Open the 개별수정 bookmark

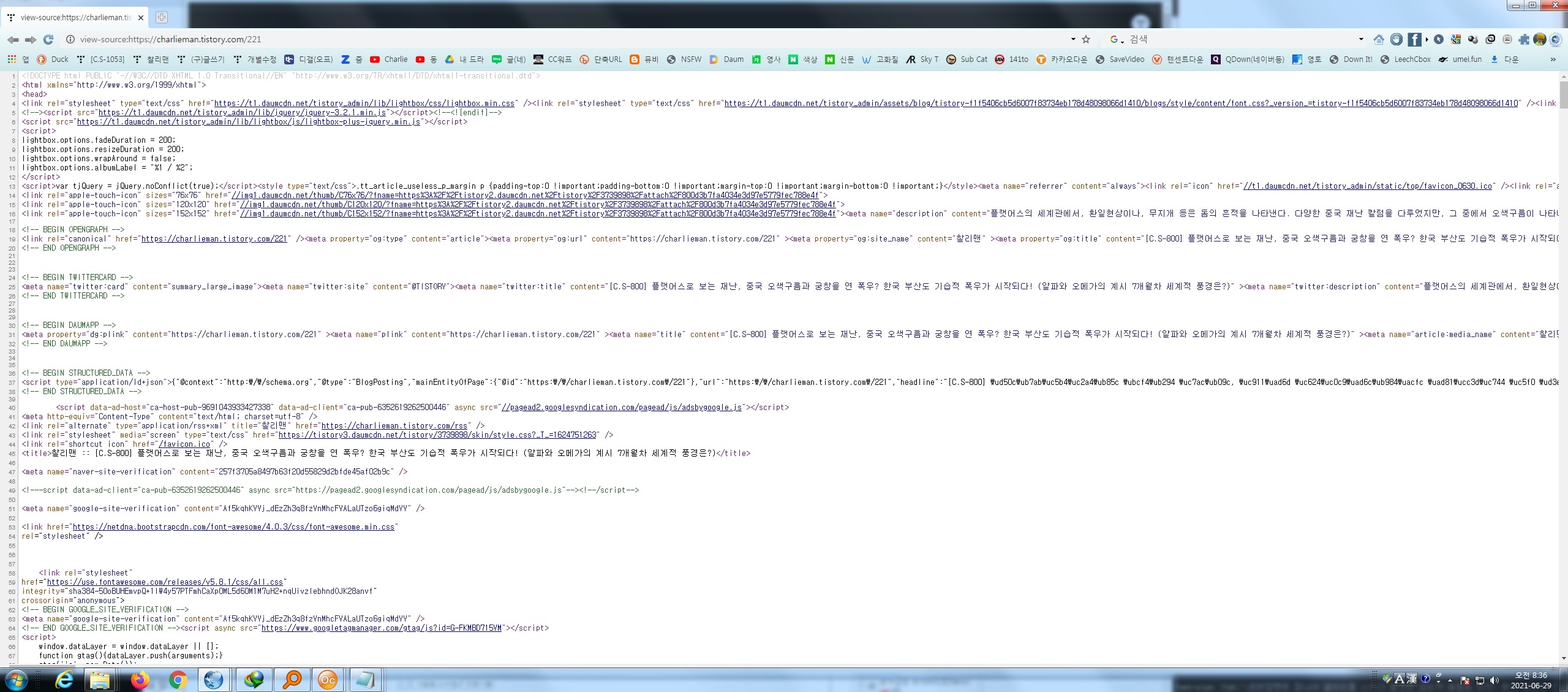coord(255,59)
